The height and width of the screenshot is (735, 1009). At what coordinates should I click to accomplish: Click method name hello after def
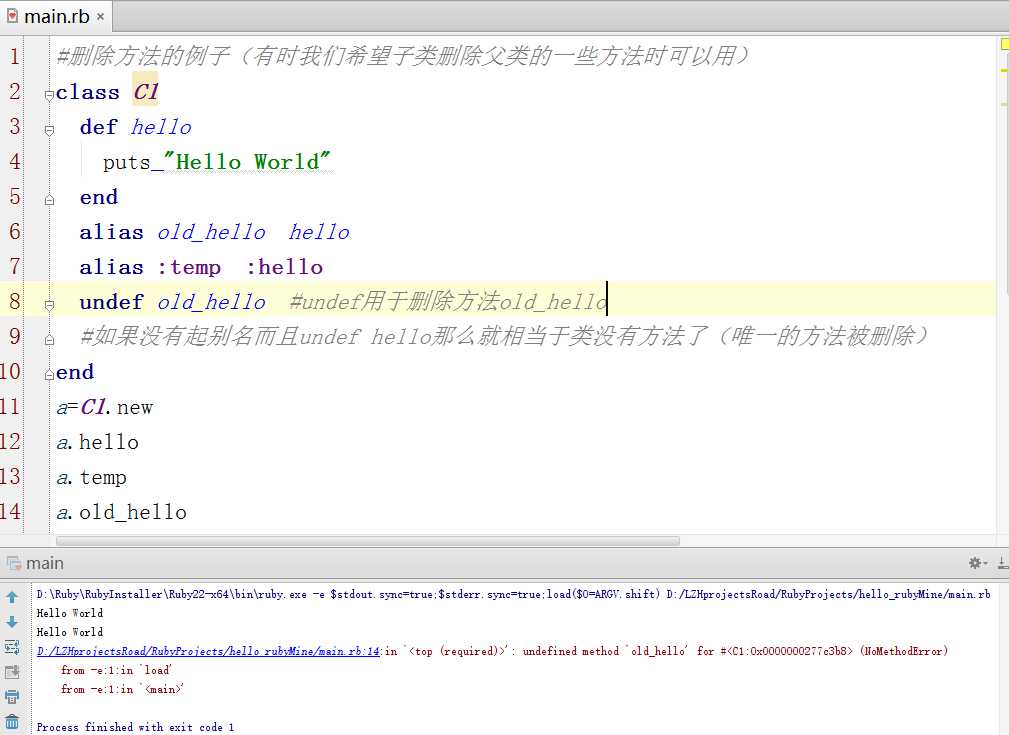[x=161, y=127]
